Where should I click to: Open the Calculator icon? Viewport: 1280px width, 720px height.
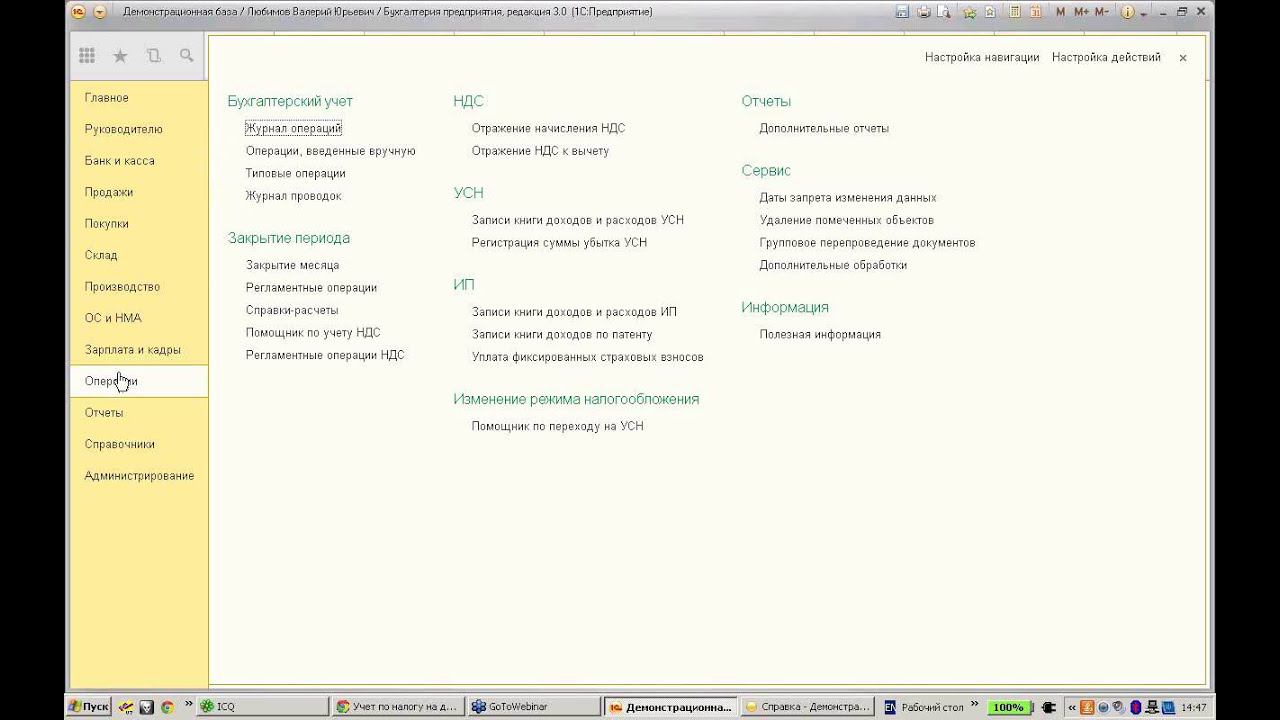1015,12
